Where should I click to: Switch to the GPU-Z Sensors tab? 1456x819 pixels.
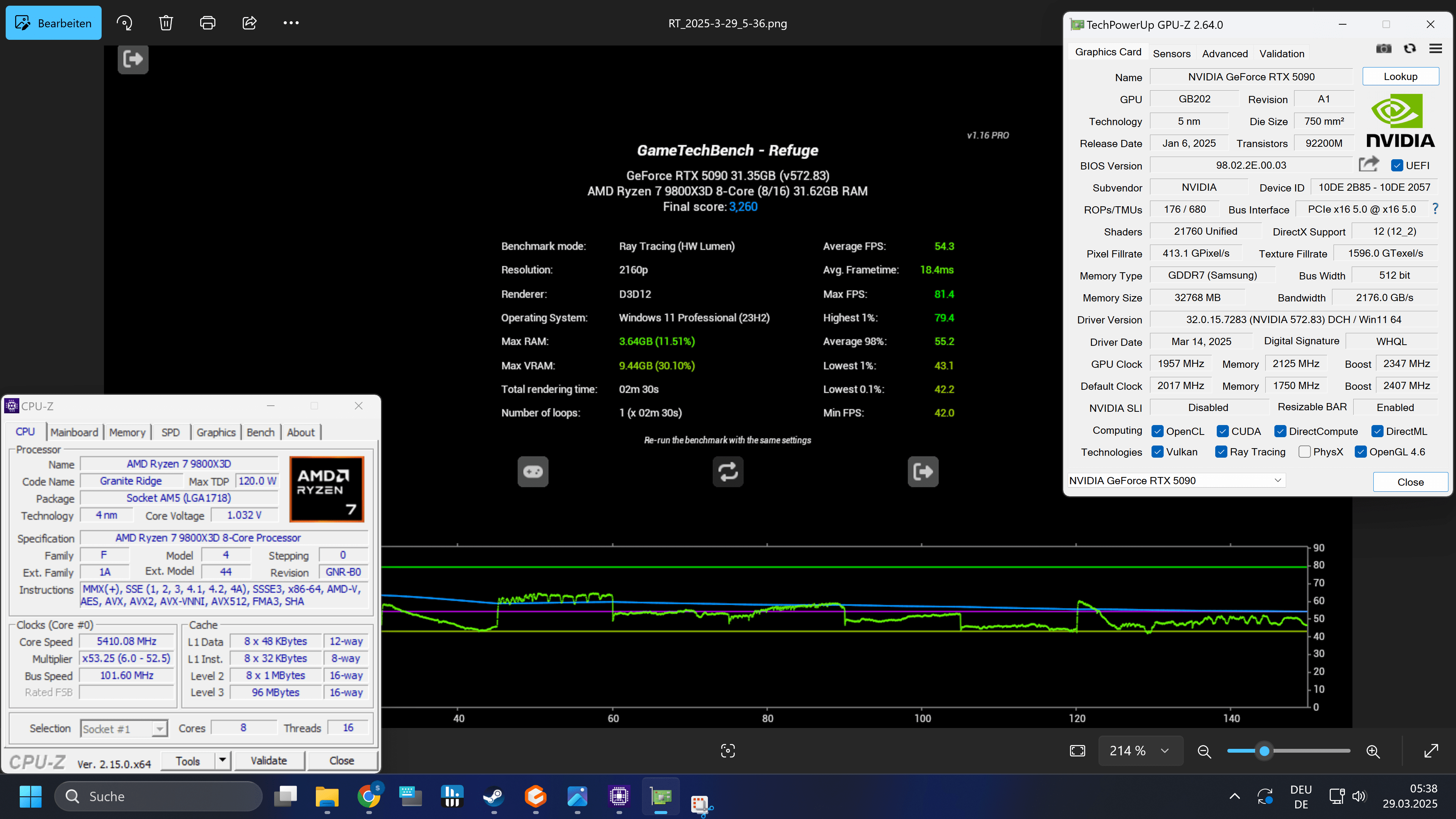(1171, 54)
